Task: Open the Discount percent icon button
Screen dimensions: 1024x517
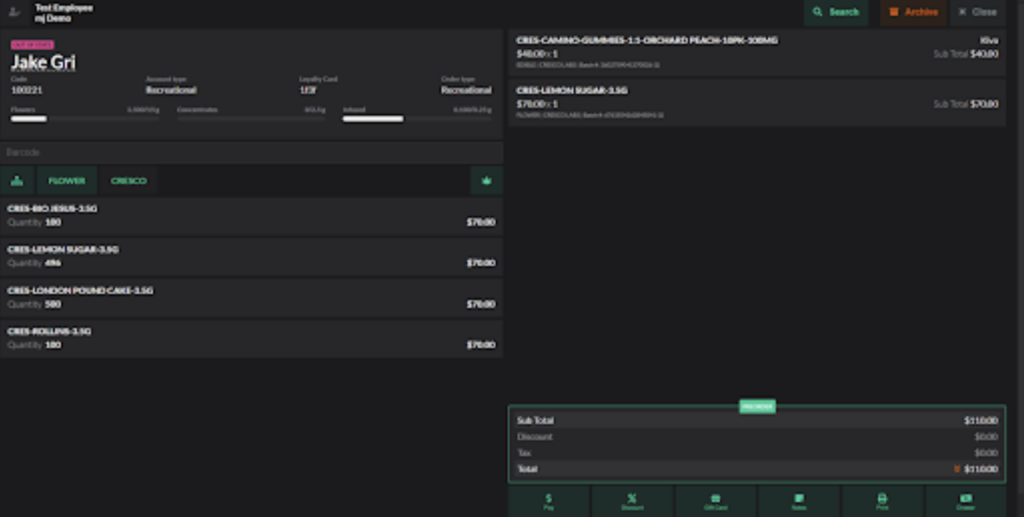Action: coord(632,501)
